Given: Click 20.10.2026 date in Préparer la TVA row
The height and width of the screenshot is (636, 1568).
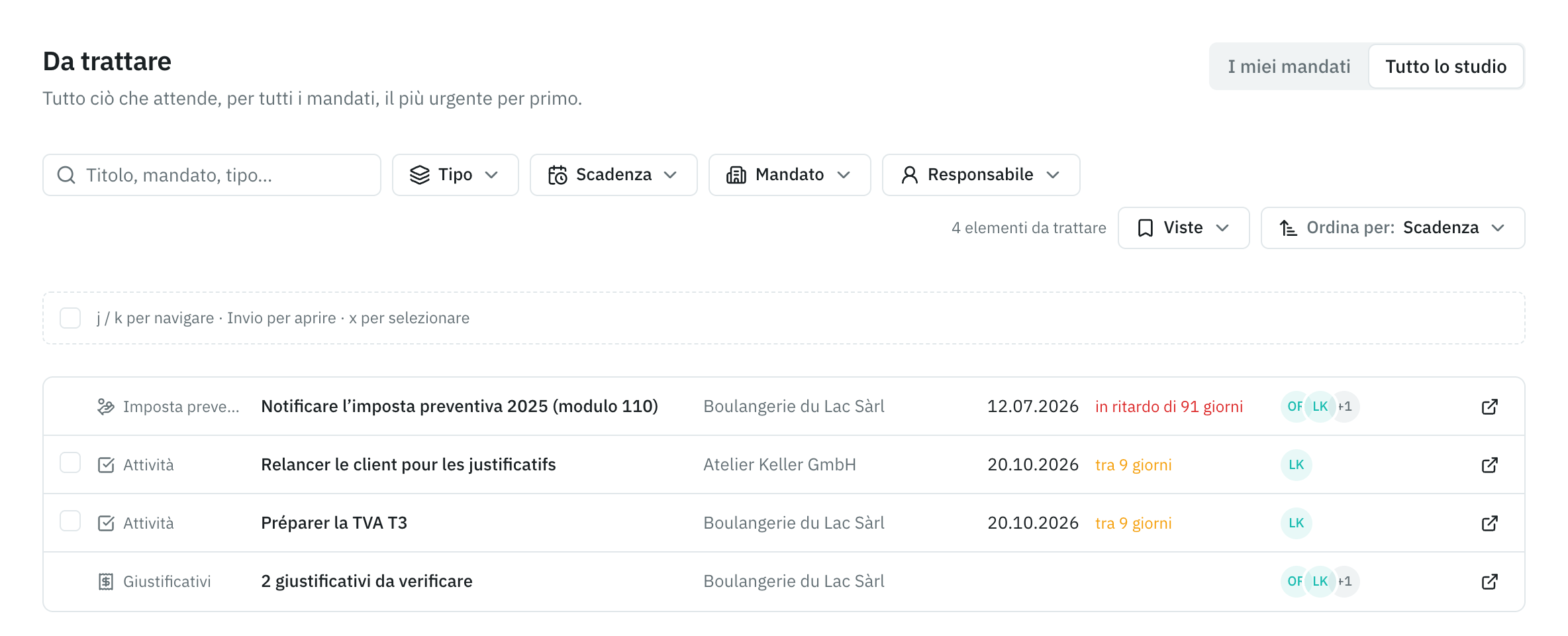Looking at the screenshot, I should [x=1033, y=523].
